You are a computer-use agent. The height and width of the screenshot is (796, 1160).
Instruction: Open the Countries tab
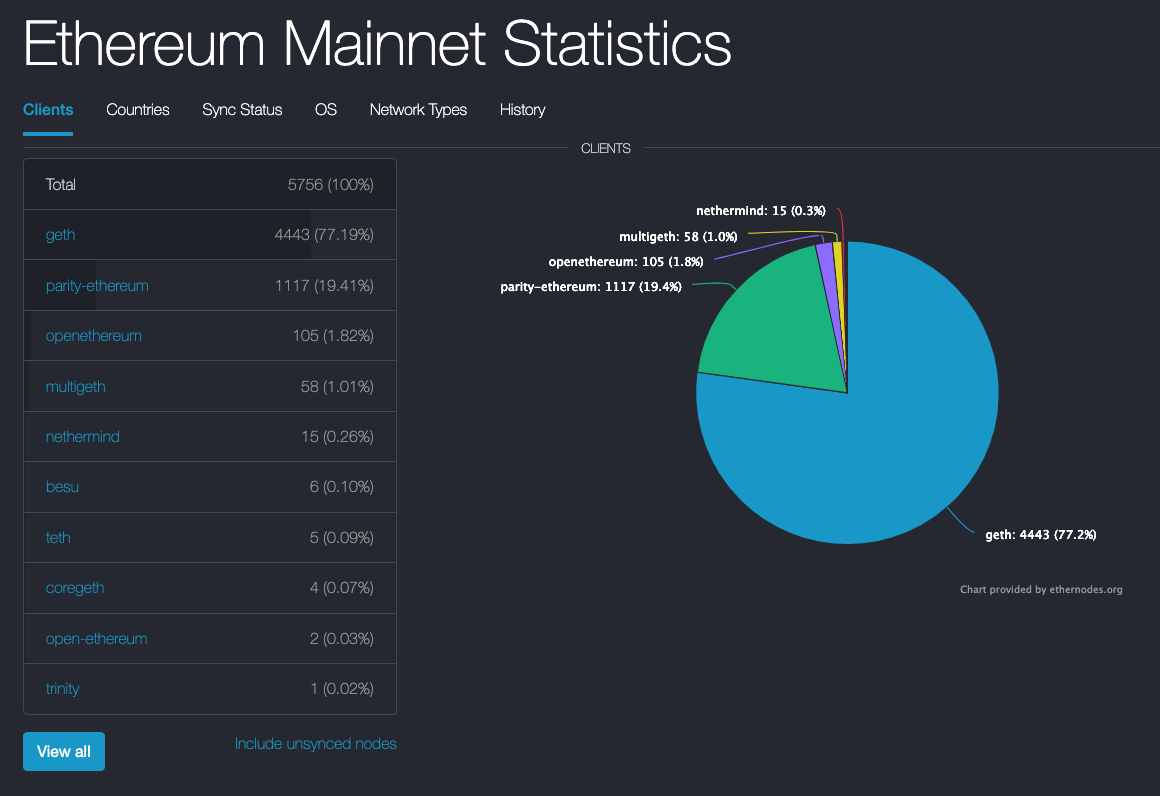tap(138, 109)
